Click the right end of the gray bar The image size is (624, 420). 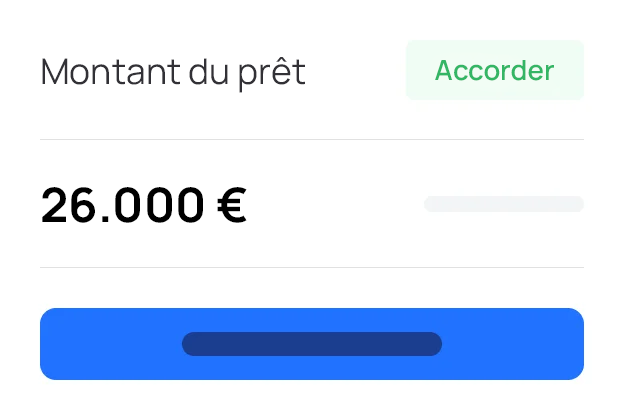point(576,204)
